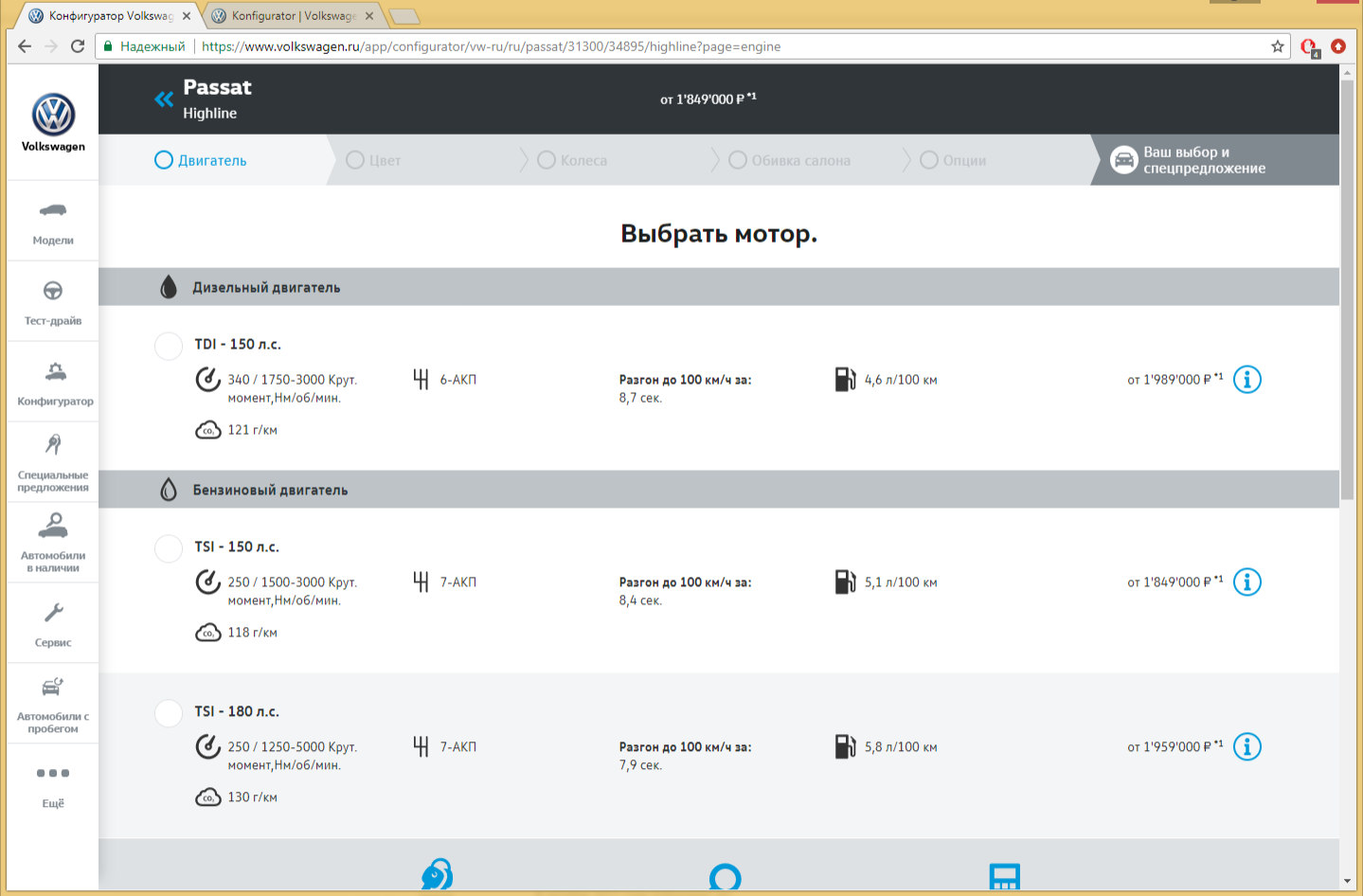Click the address bar URL
The width and height of the screenshot is (1363, 896).
pos(491,46)
